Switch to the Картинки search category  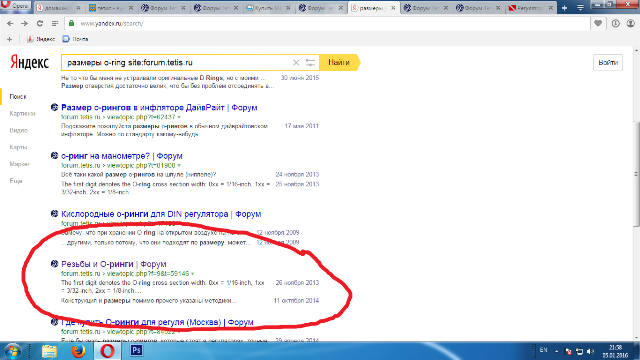click(x=22, y=113)
